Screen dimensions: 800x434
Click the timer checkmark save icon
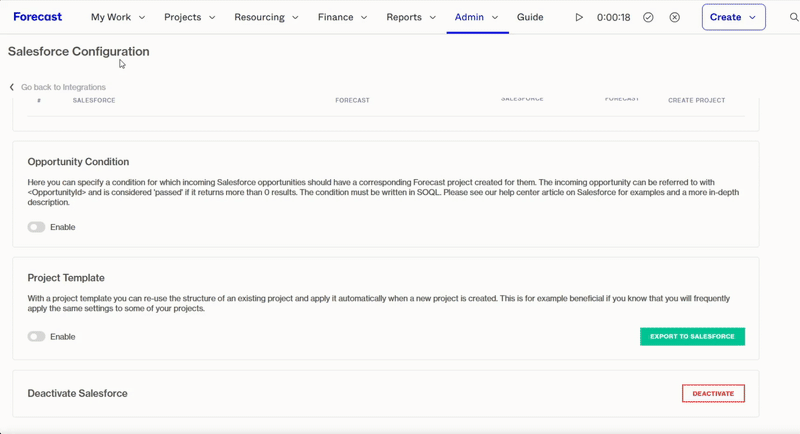[648, 17]
